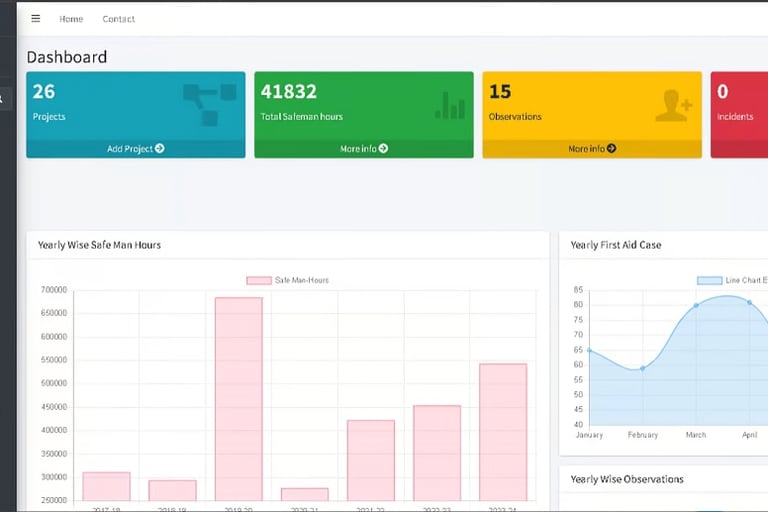
Task: Click the Yearly Wise Observations title
Action: [627, 479]
